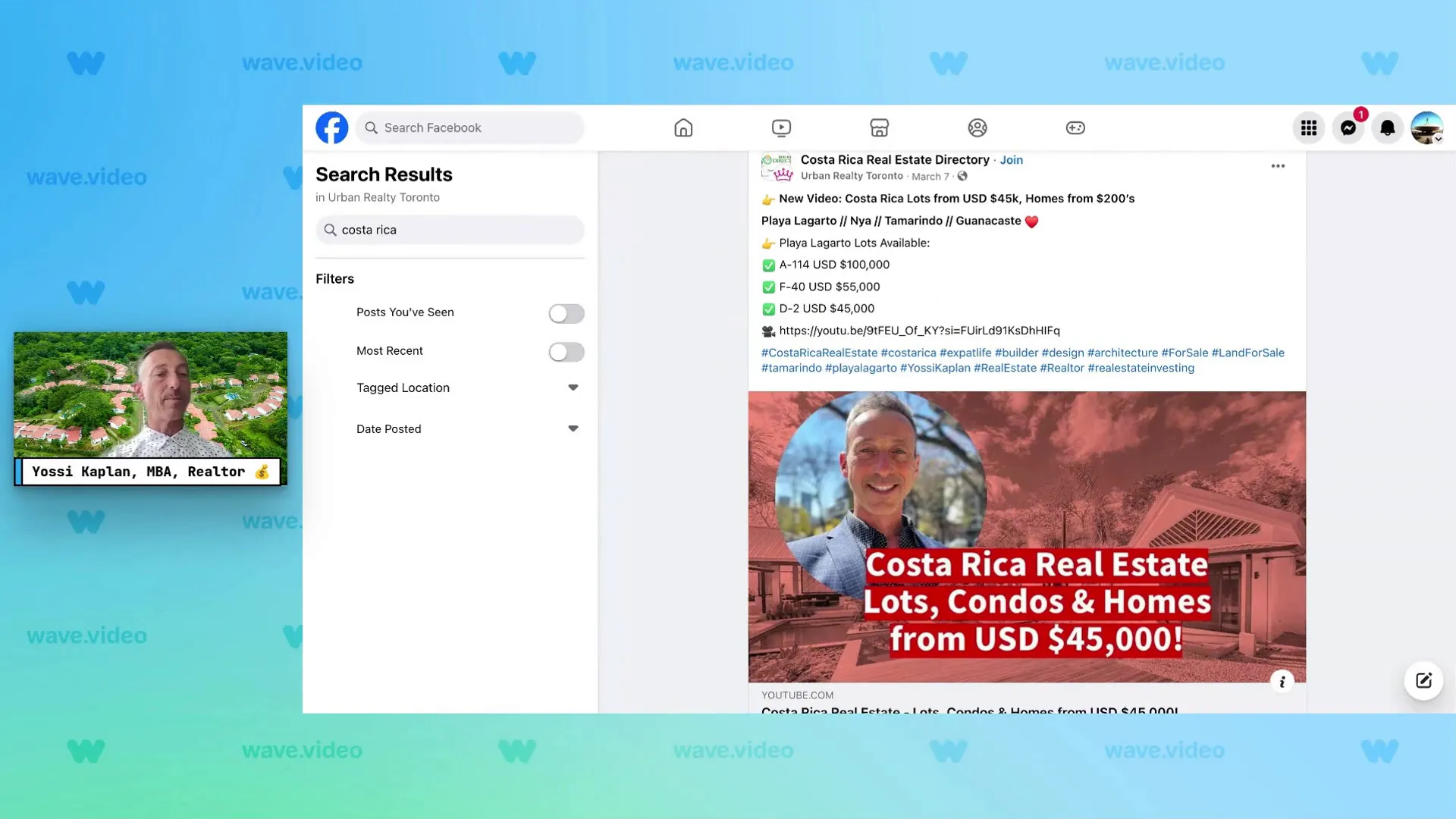
Task: Click the YOUTUBE.COM source label
Action: (797, 695)
